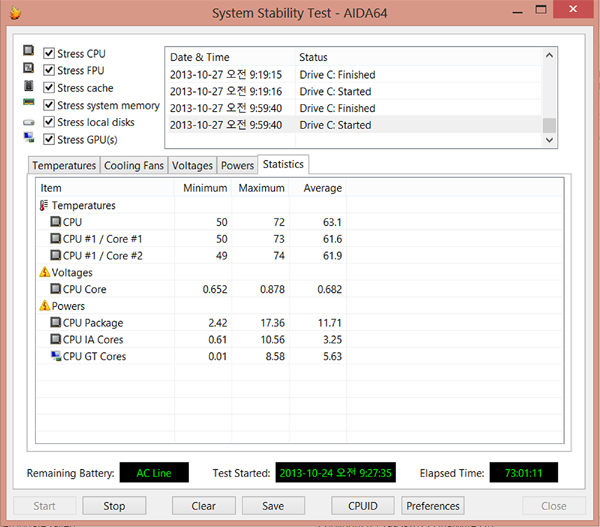Open the Voltages tab
This screenshot has height=527, width=600.
pyautogui.click(x=192, y=165)
